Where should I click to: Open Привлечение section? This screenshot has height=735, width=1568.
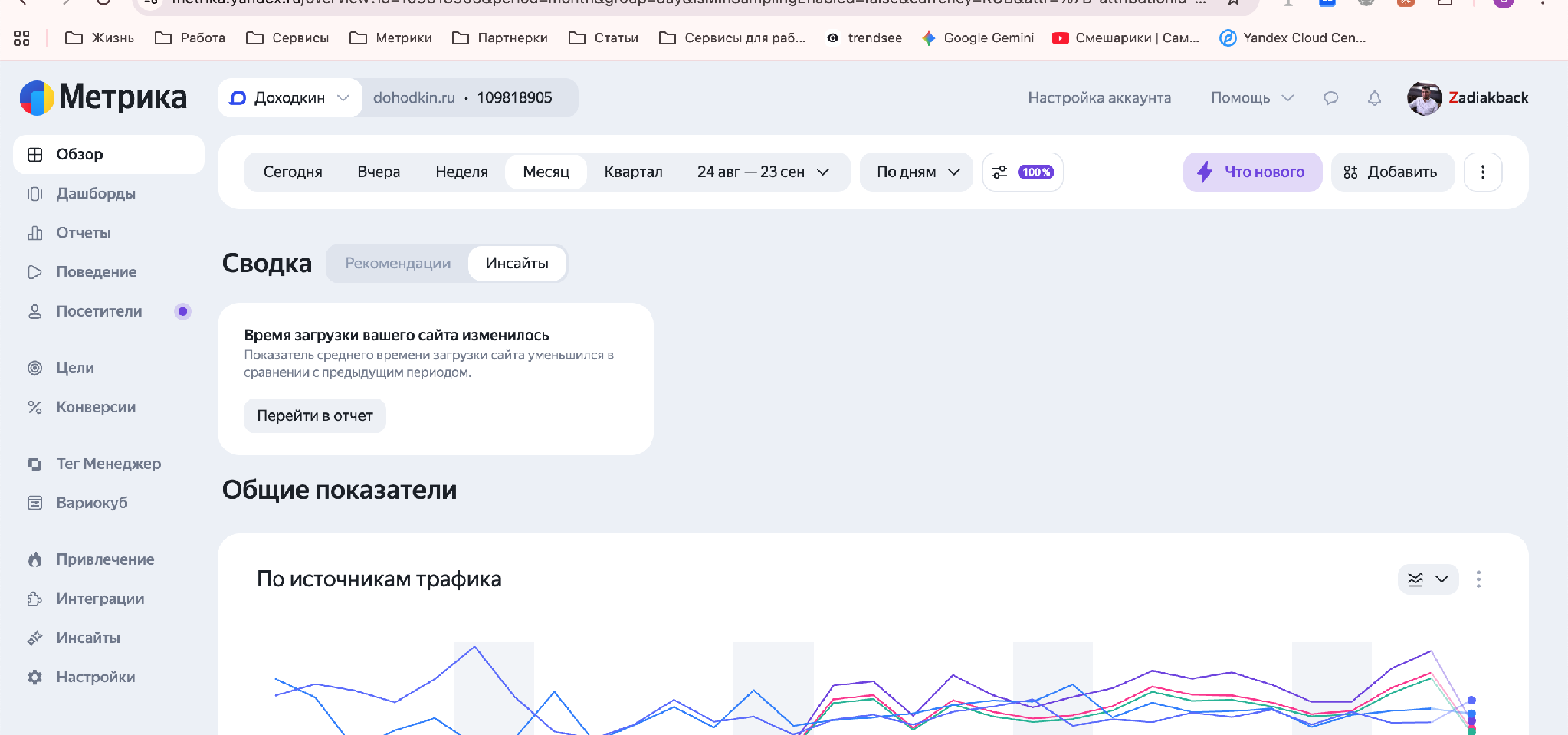click(x=105, y=559)
